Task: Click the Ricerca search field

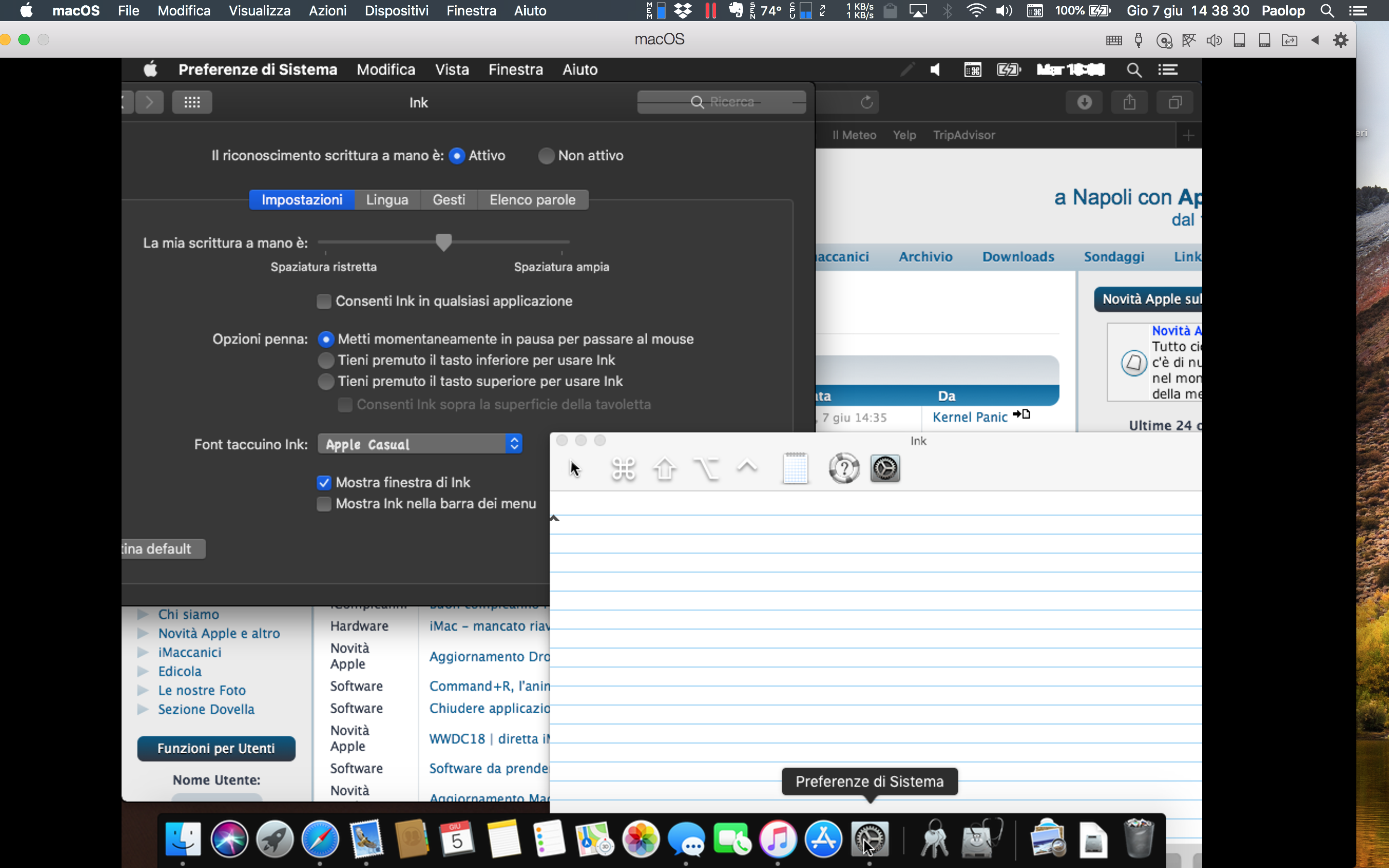Action: point(722,102)
